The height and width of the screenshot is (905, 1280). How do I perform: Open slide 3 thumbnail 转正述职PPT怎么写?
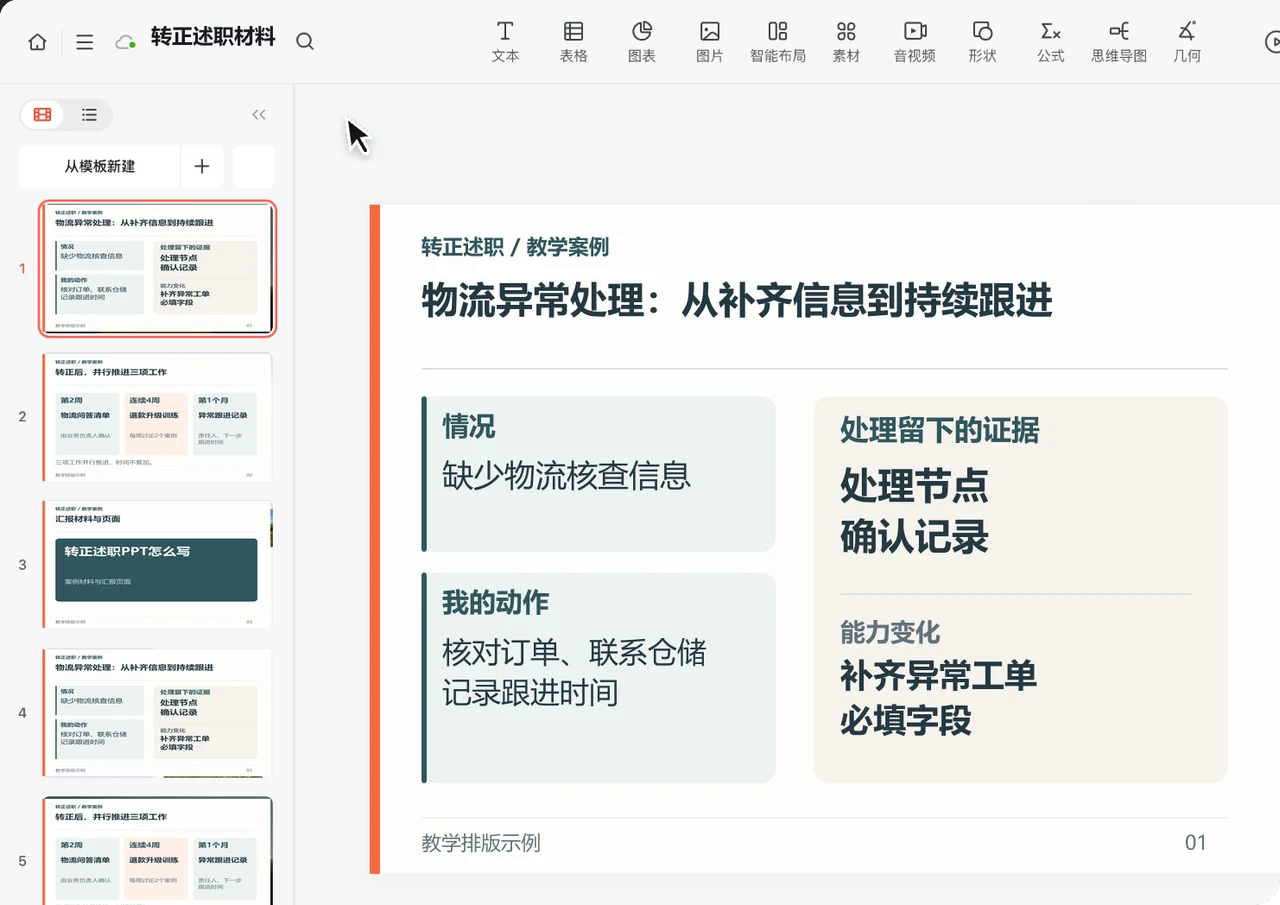157,564
